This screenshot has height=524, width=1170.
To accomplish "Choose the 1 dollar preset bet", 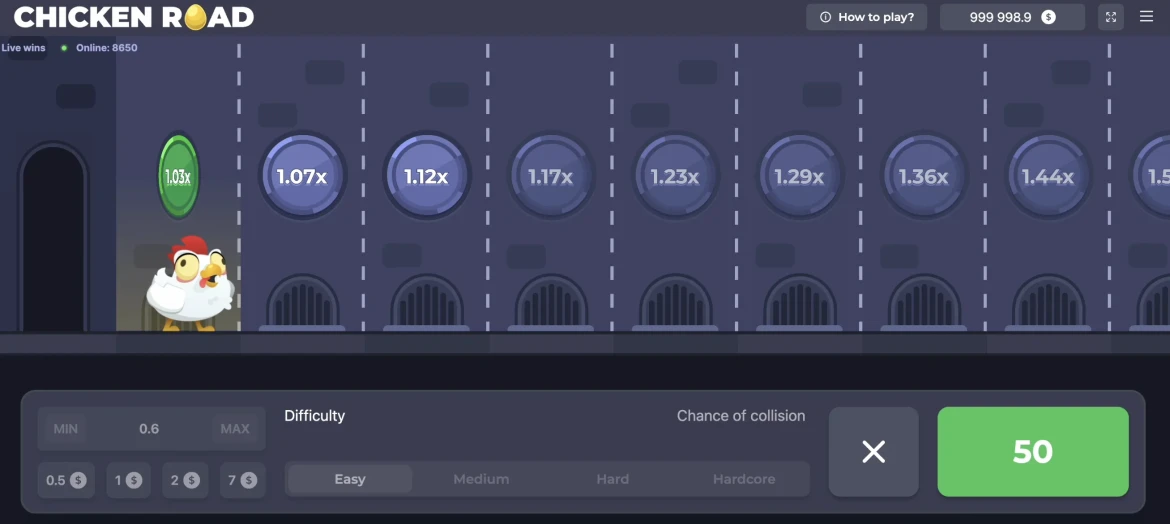I will coord(128,480).
